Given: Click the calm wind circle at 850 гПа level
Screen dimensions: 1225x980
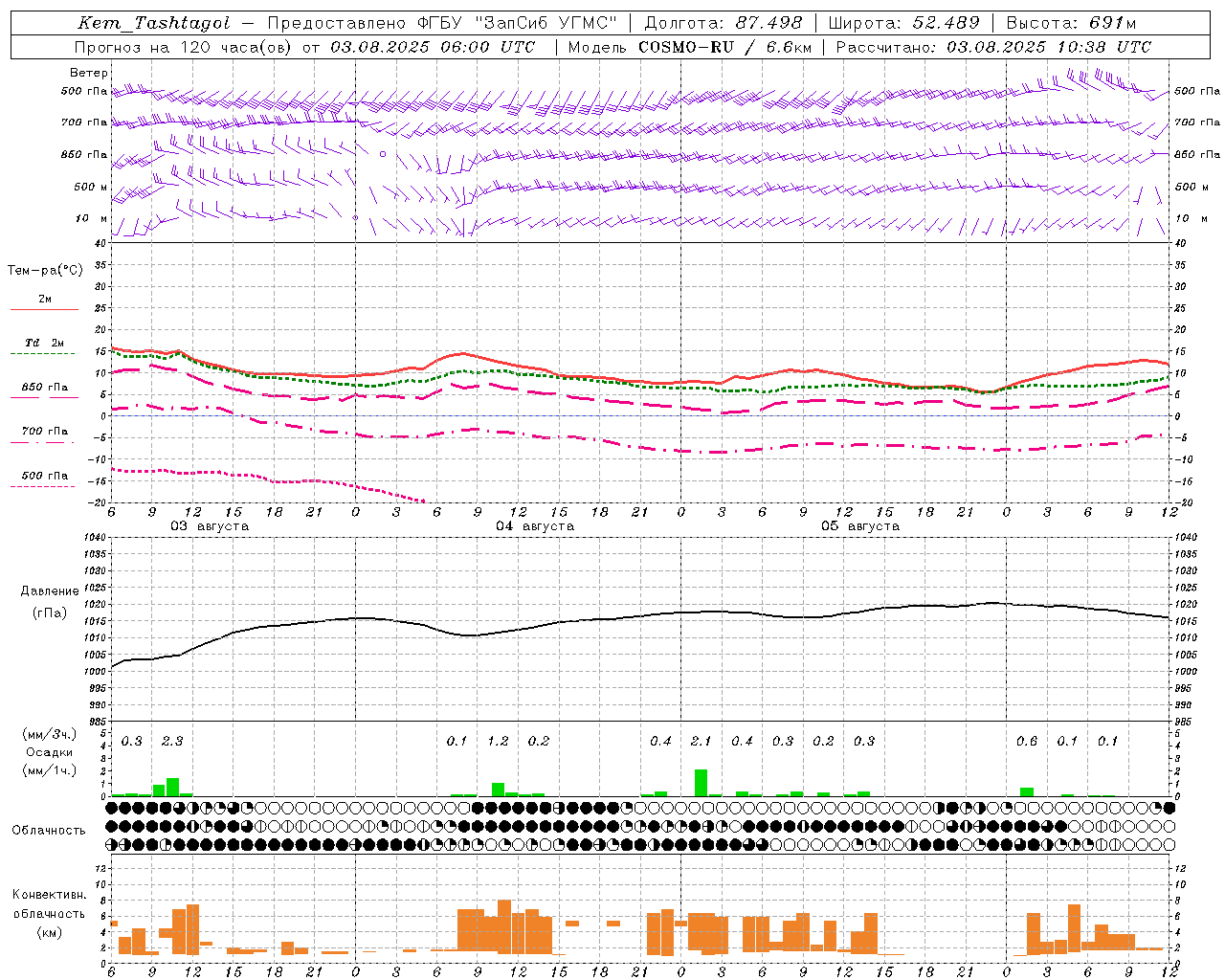Looking at the screenshot, I should (383, 154).
